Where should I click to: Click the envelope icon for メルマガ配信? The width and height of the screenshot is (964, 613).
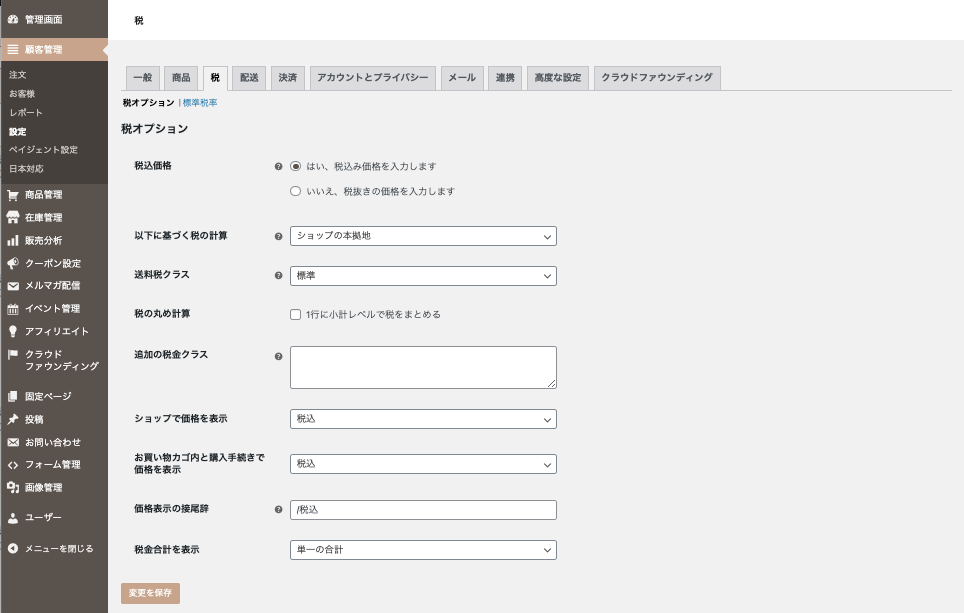(x=13, y=286)
